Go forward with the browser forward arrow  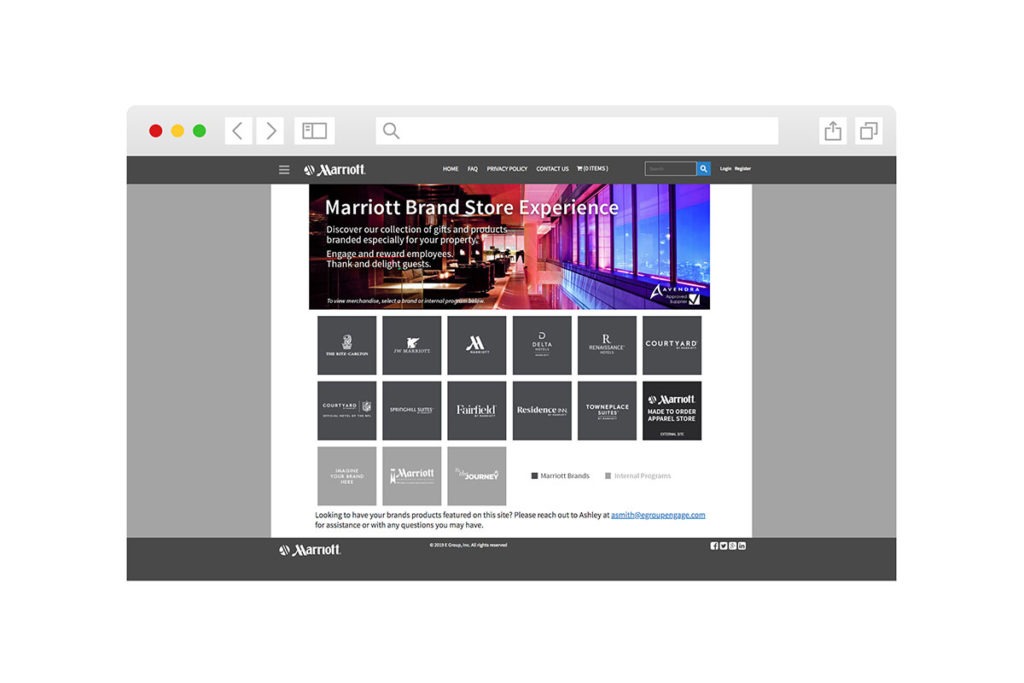[270, 131]
